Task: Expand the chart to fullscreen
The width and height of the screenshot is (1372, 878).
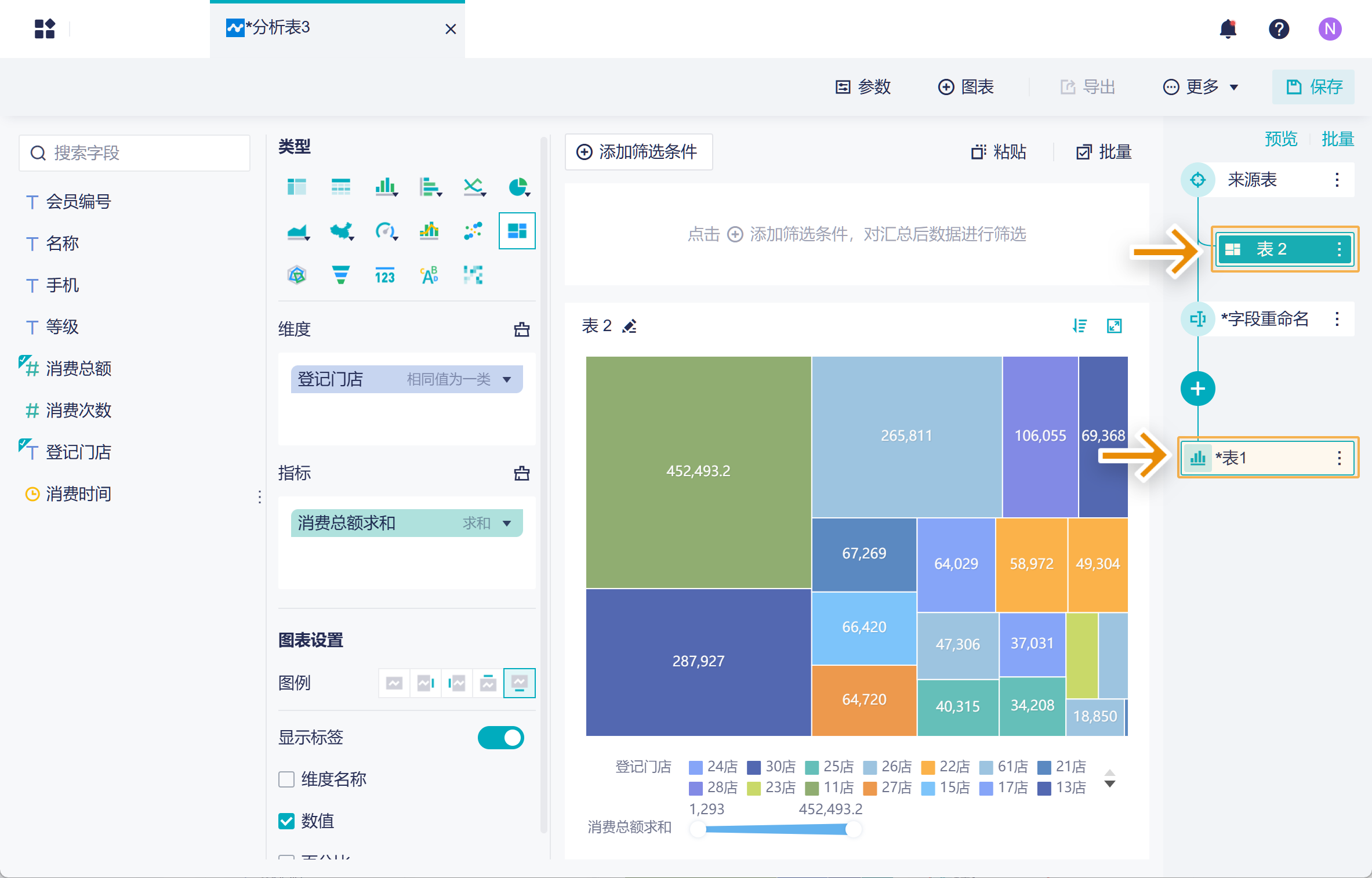Action: [x=1114, y=326]
